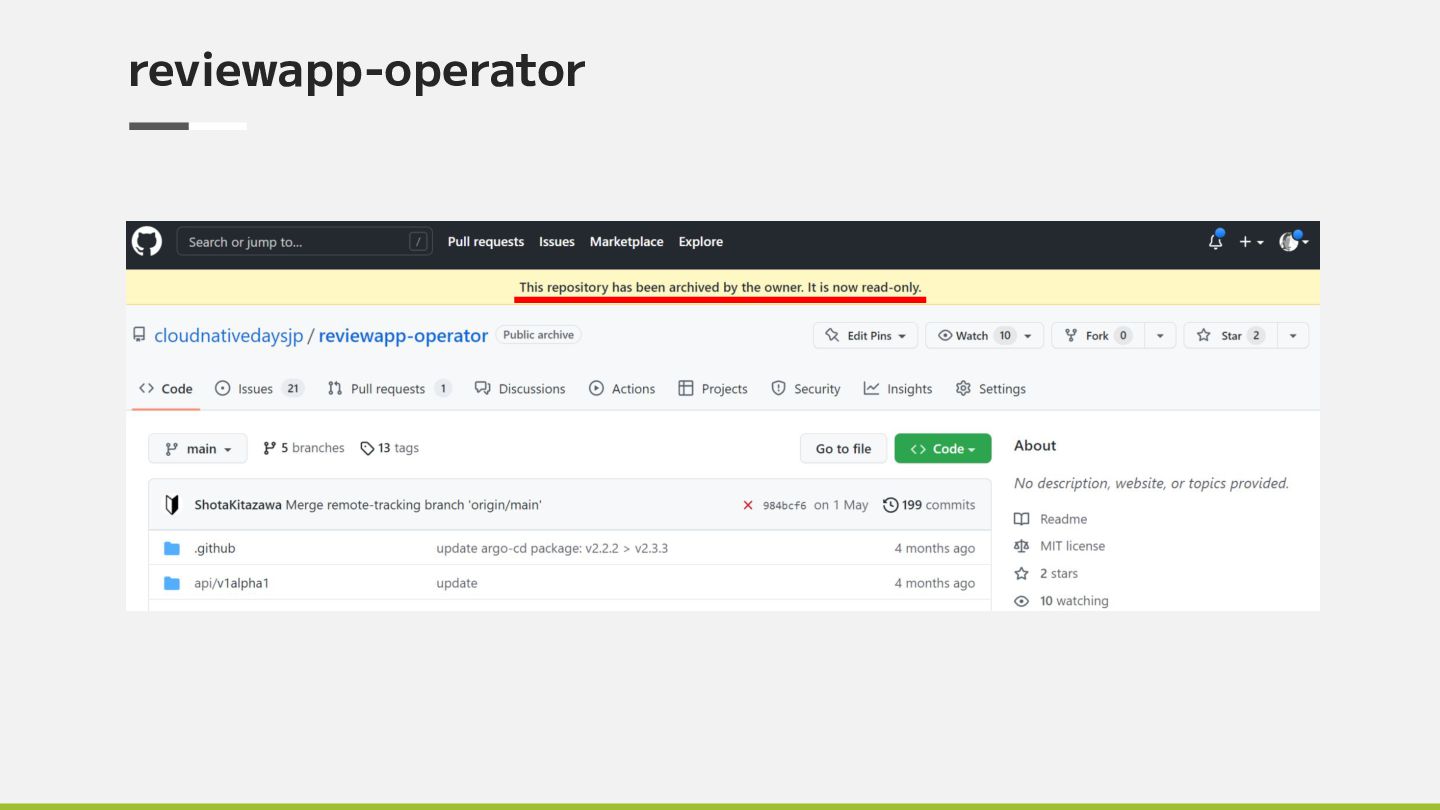Open the main branch selector

198,449
